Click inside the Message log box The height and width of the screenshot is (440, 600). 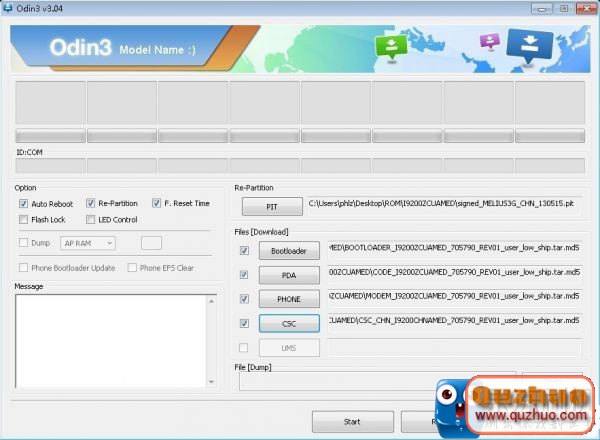pyautogui.click(x=111, y=341)
